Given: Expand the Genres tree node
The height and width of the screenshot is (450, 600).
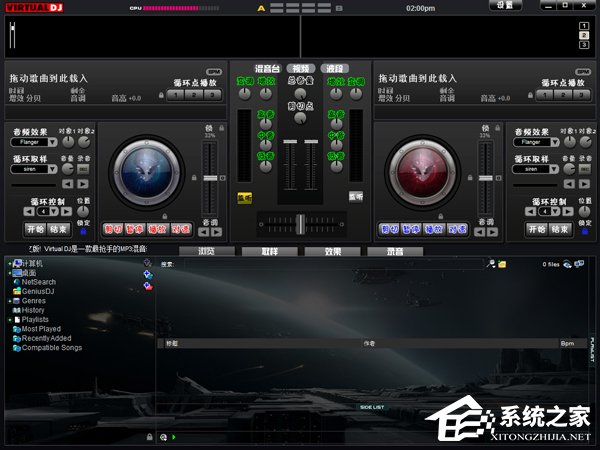Looking at the screenshot, I should [x=10, y=301].
